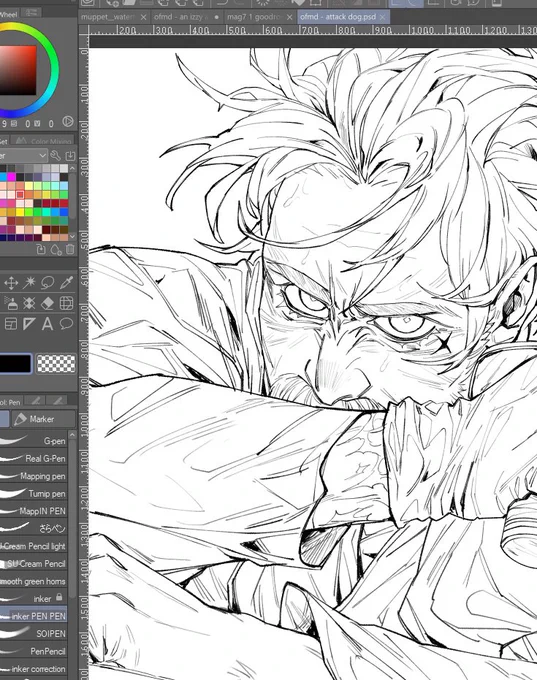Select the black main color swatch
This screenshot has height=680, width=537.
point(15,363)
